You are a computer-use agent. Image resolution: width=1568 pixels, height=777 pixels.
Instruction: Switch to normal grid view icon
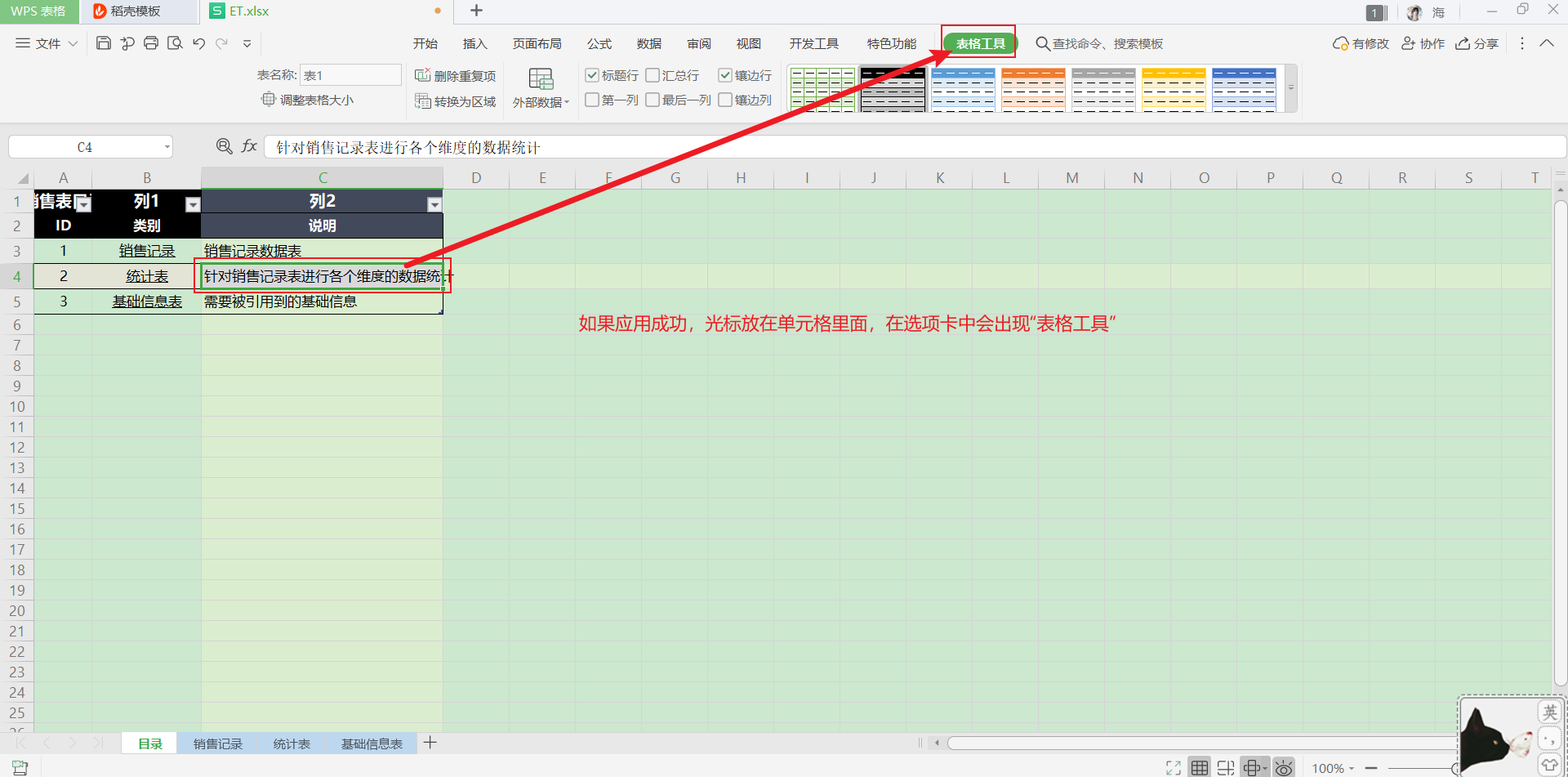point(1200,768)
